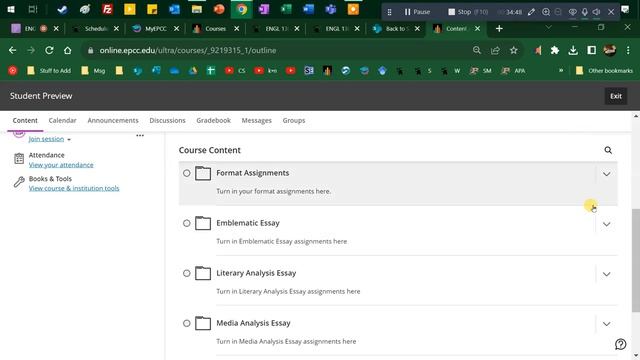Switch to the Courses browser tab
Viewport: 640px width, 360px height.
tap(216, 29)
